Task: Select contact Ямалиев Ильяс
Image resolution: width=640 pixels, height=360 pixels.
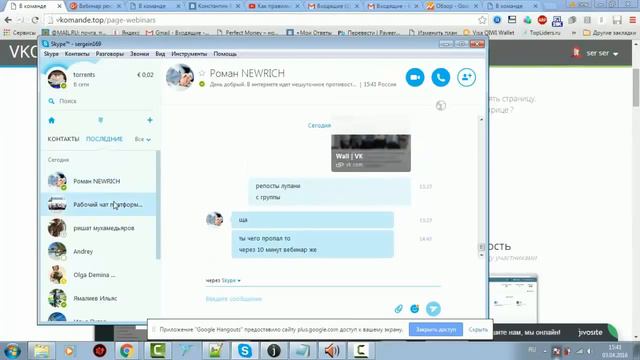Action: tap(98, 298)
